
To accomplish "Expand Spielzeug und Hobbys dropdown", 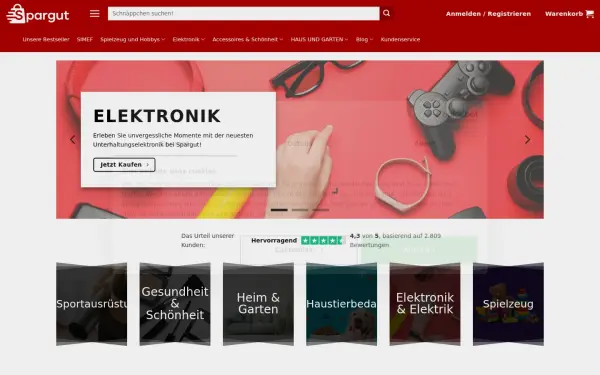I will pos(132,39).
